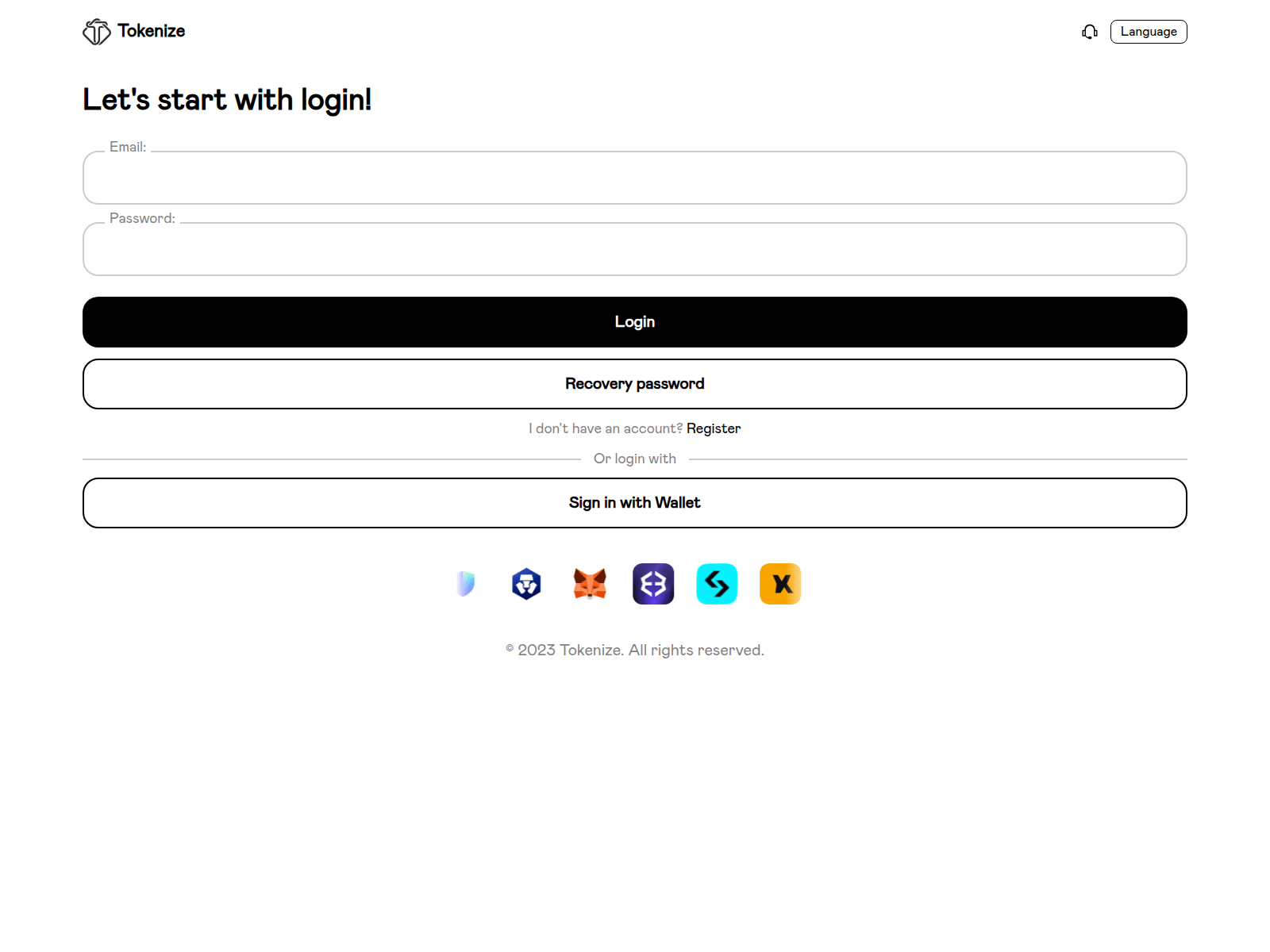The height and width of the screenshot is (952, 1270).
Task: Choose Sign in with Wallet
Action: (x=635, y=503)
